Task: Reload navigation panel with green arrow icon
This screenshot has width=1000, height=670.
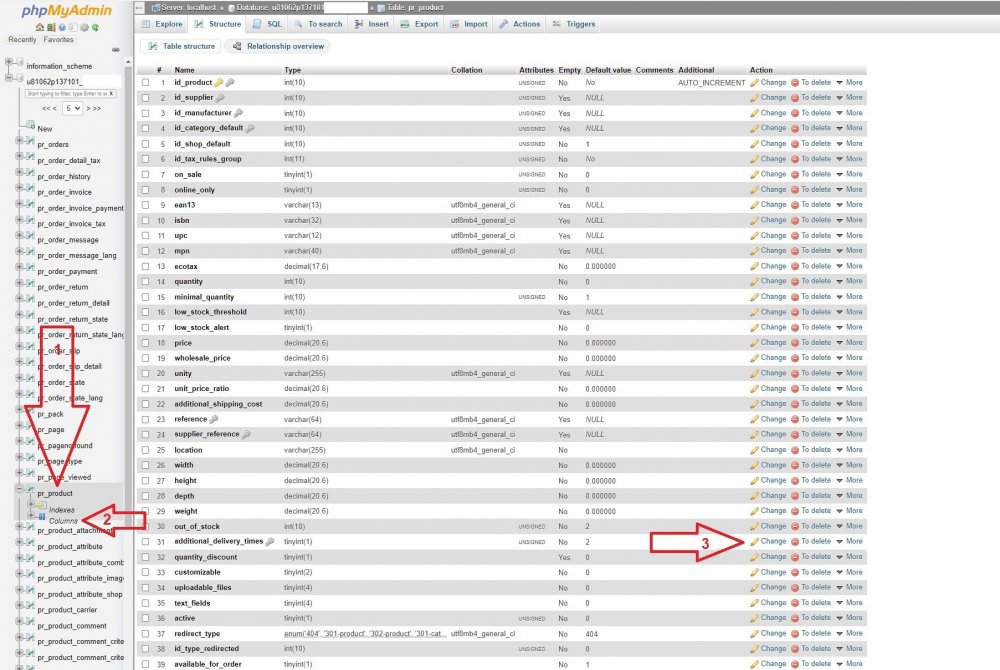Action: (95, 27)
